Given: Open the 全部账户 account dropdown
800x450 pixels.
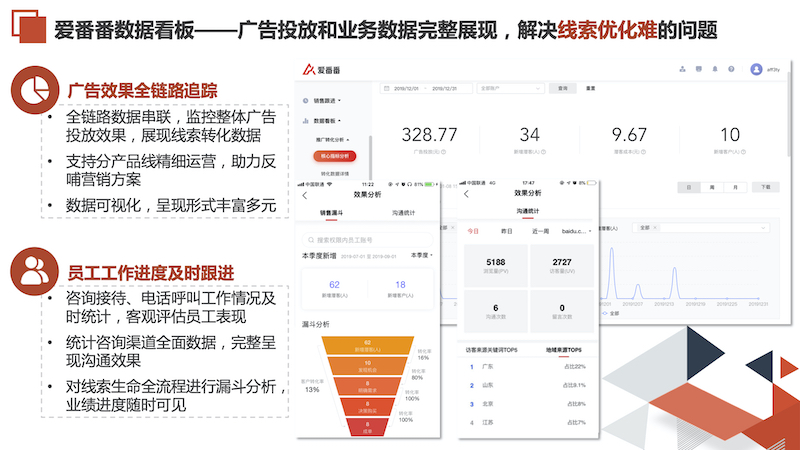Looking at the screenshot, I should pyautogui.click(x=510, y=88).
